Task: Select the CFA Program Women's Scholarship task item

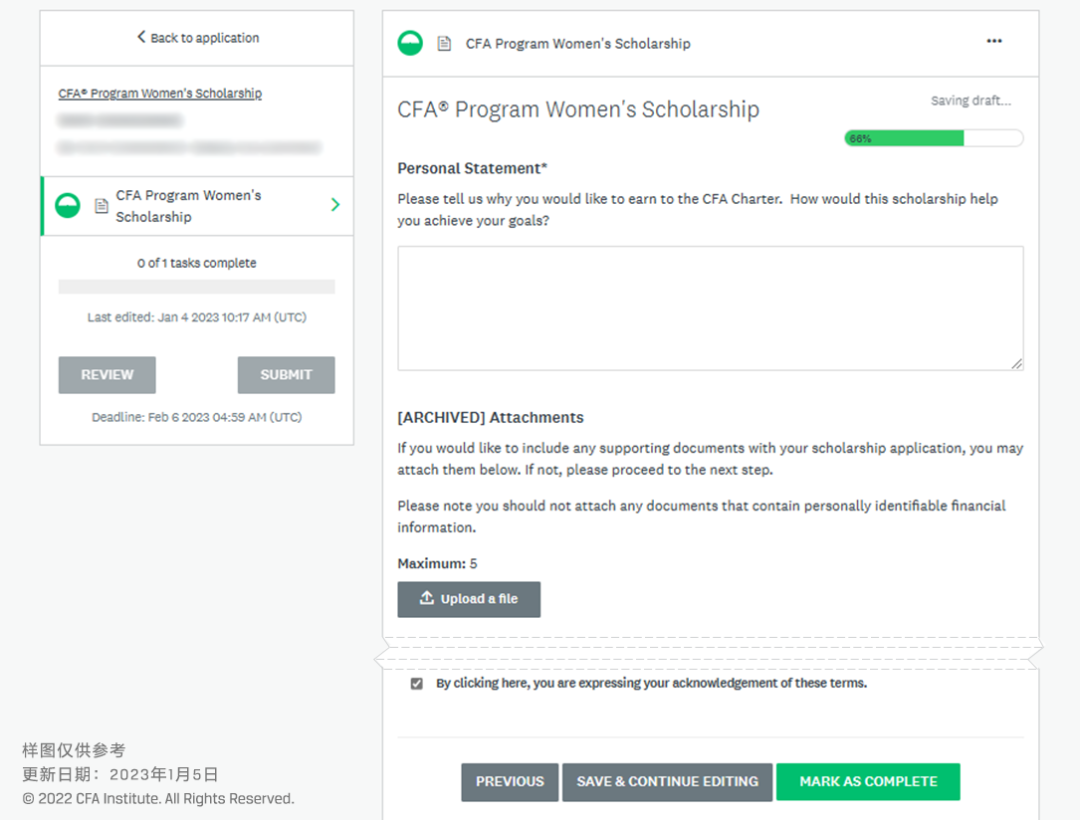Action: pos(197,206)
